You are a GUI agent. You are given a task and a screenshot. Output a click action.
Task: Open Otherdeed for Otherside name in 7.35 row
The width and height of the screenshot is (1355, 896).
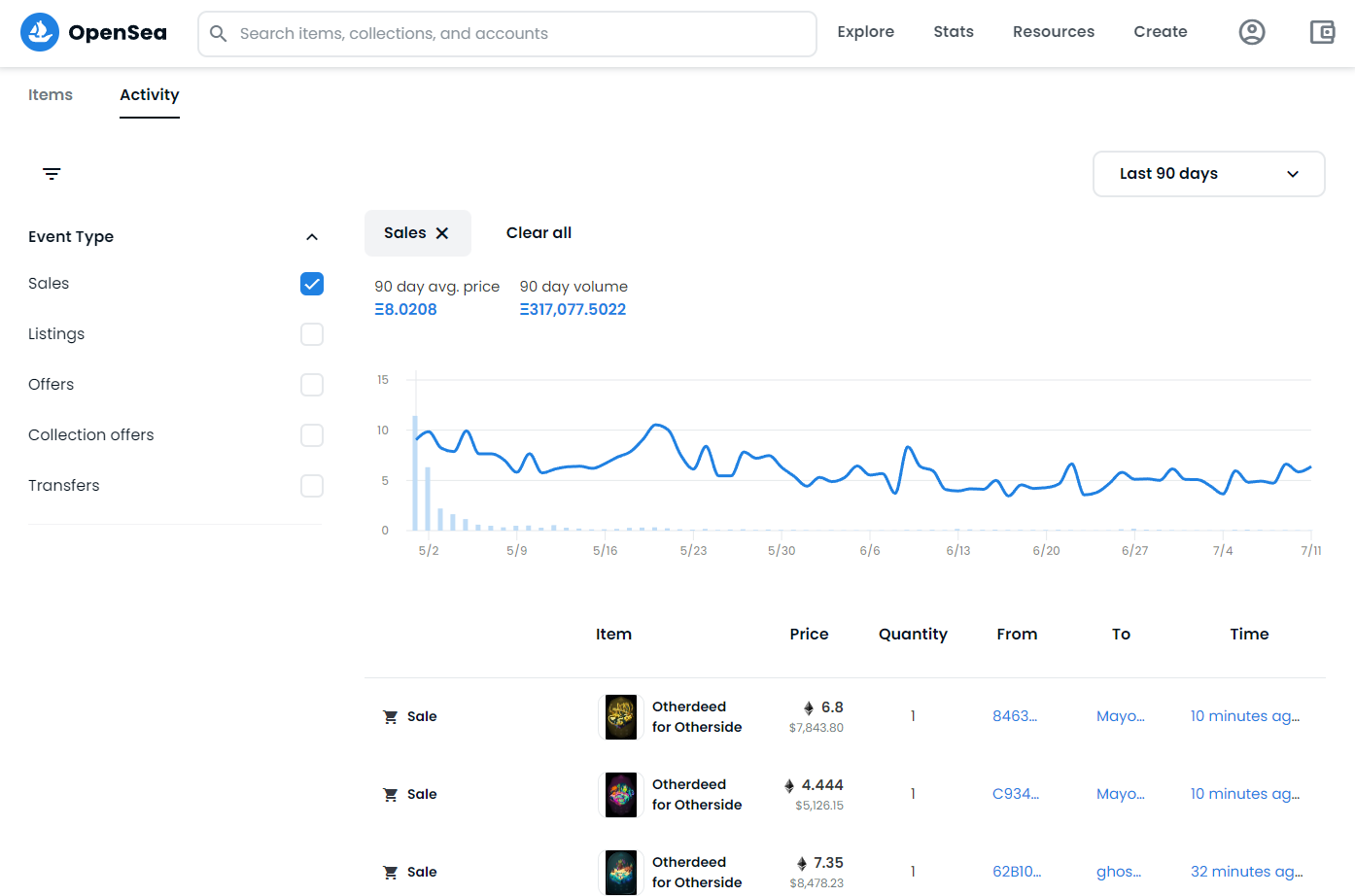point(697,873)
